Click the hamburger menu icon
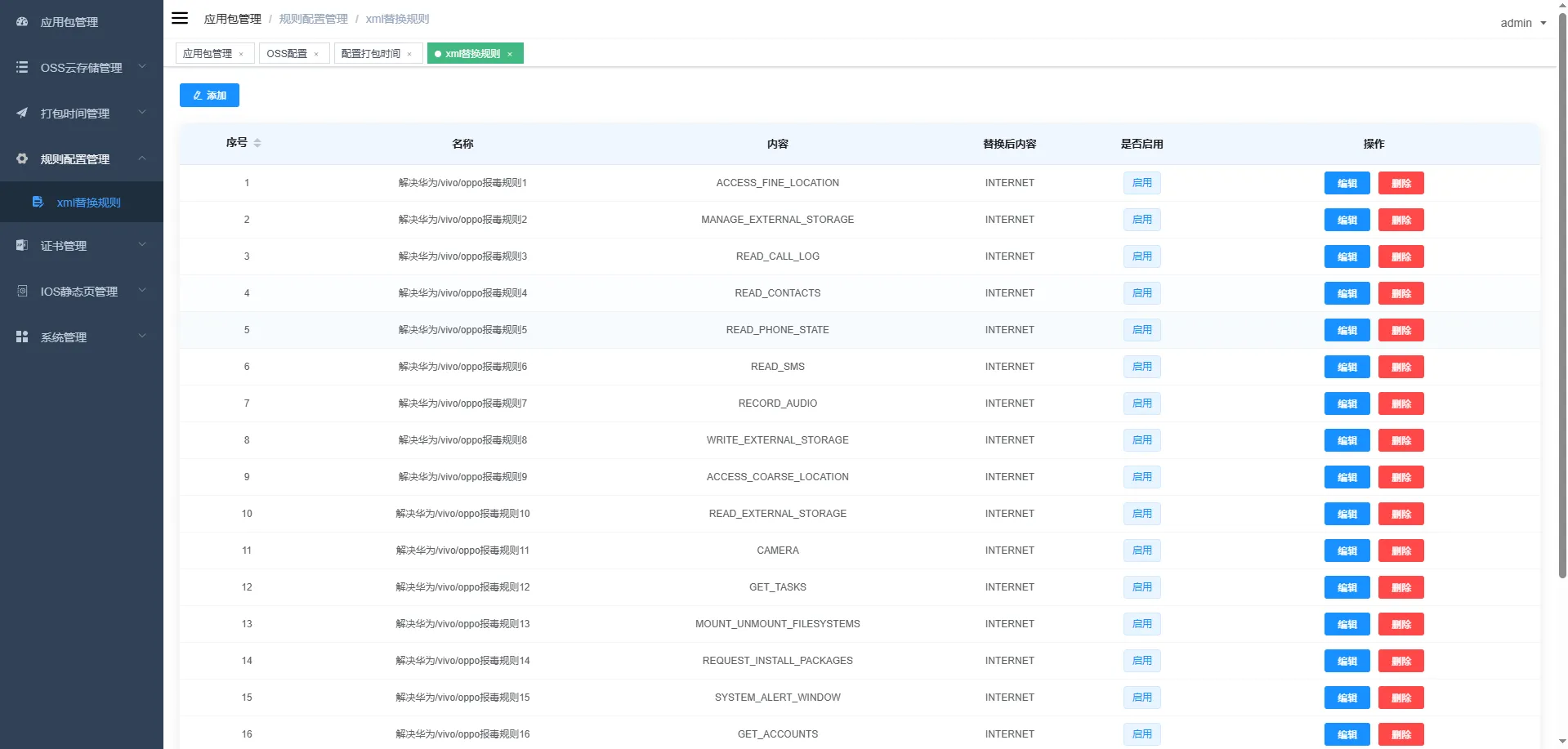Image resolution: width=1568 pixels, height=749 pixels. pos(180,18)
